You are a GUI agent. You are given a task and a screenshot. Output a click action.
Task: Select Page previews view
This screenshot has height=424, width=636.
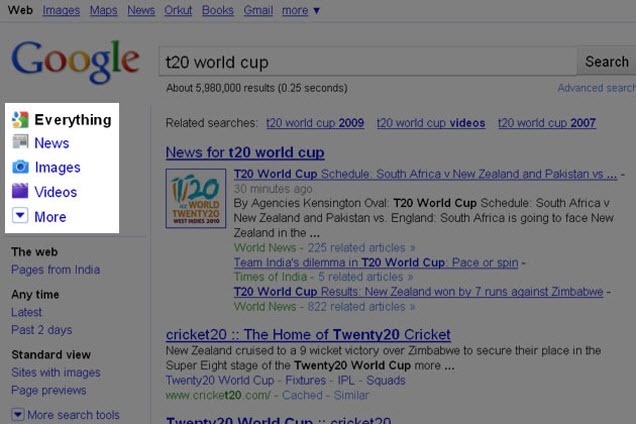49,390
